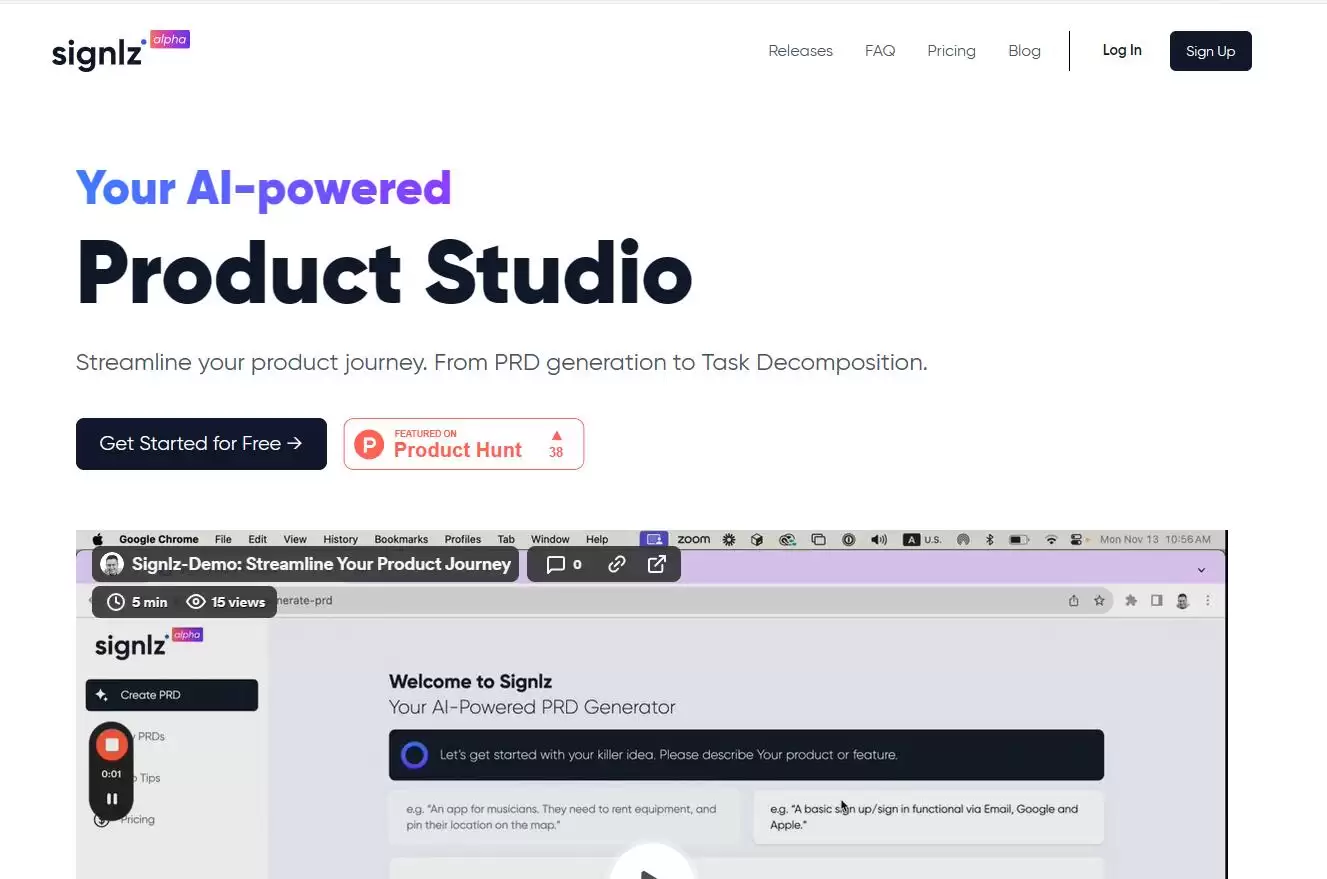Click the Create PRD sparkle icon in sidebar
1327x879 pixels.
tap(101, 694)
